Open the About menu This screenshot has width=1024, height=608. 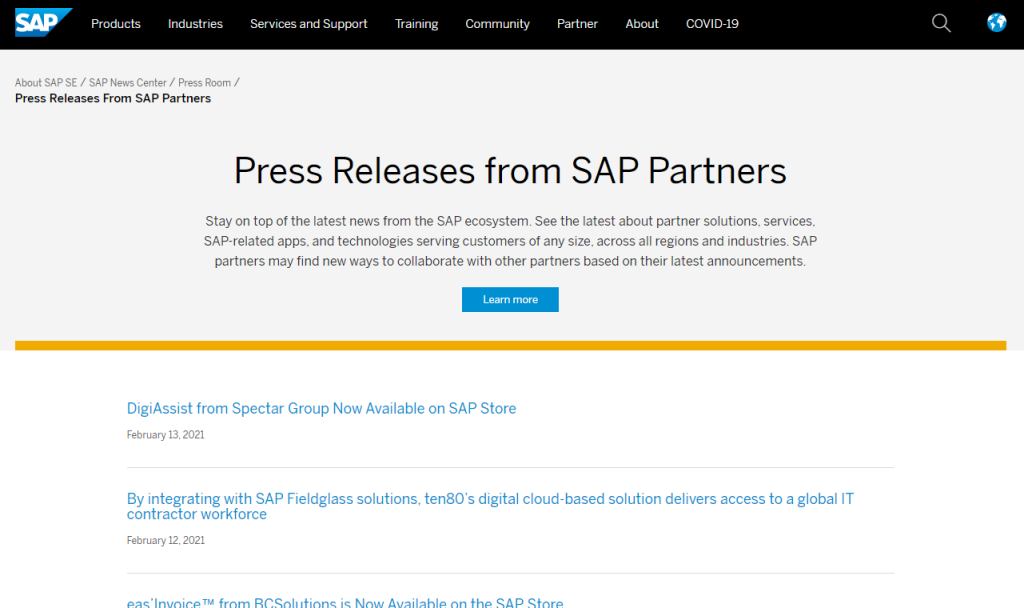tap(642, 24)
